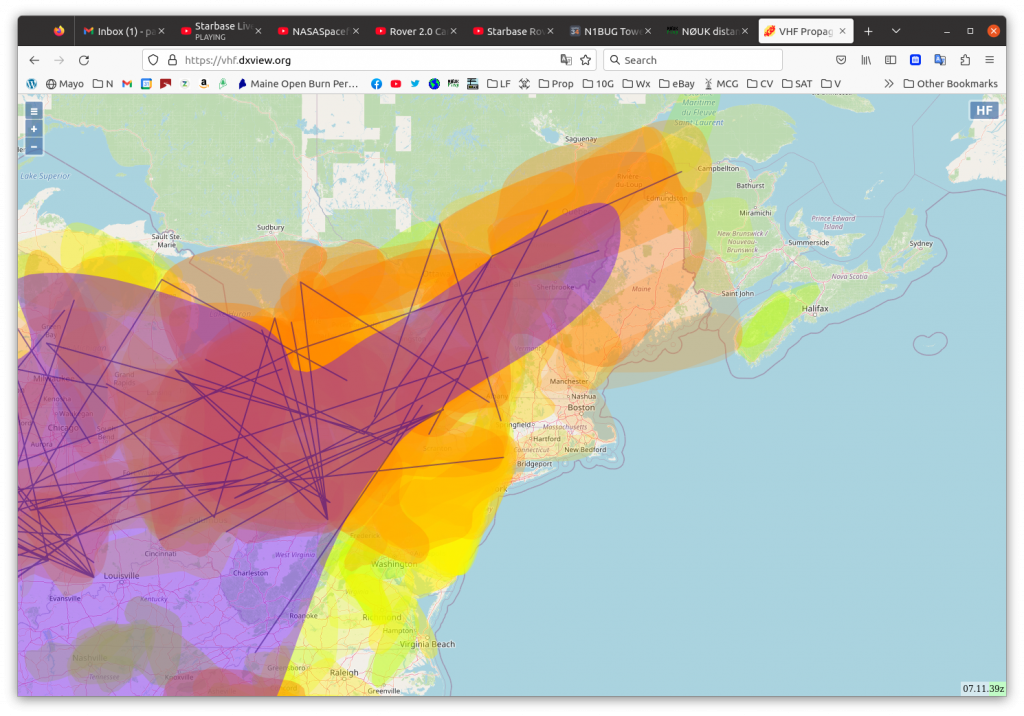Switch to the N1BUG tab
Viewport: 1024px width, 716px height.
(613, 31)
